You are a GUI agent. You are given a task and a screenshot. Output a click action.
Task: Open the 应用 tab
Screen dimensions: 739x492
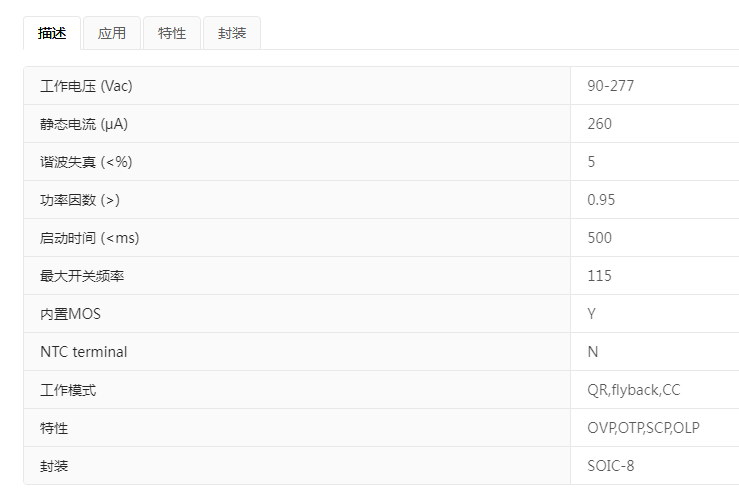[x=112, y=33]
